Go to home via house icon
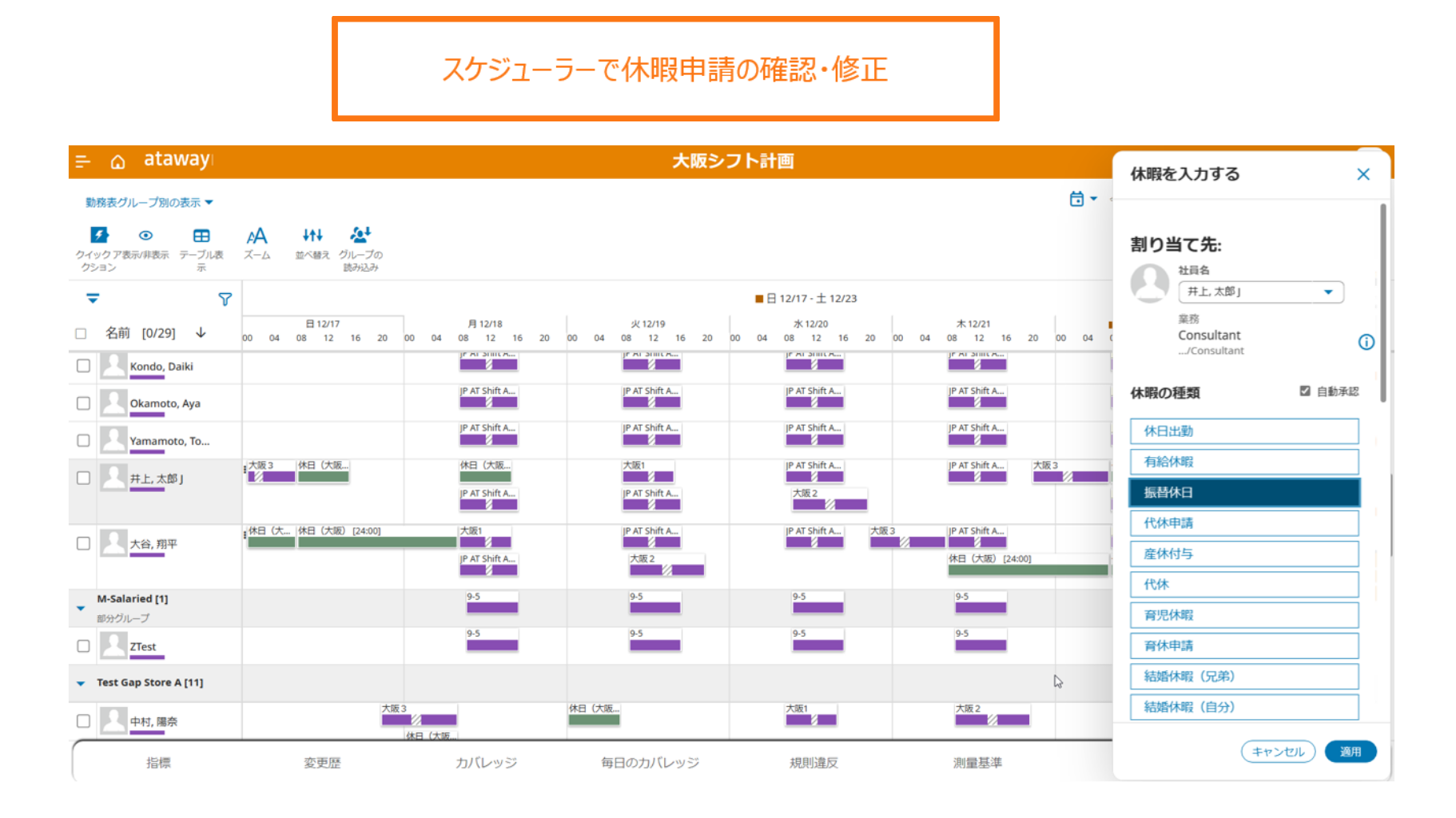The image size is (1456, 818). click(x=117, y=162)
